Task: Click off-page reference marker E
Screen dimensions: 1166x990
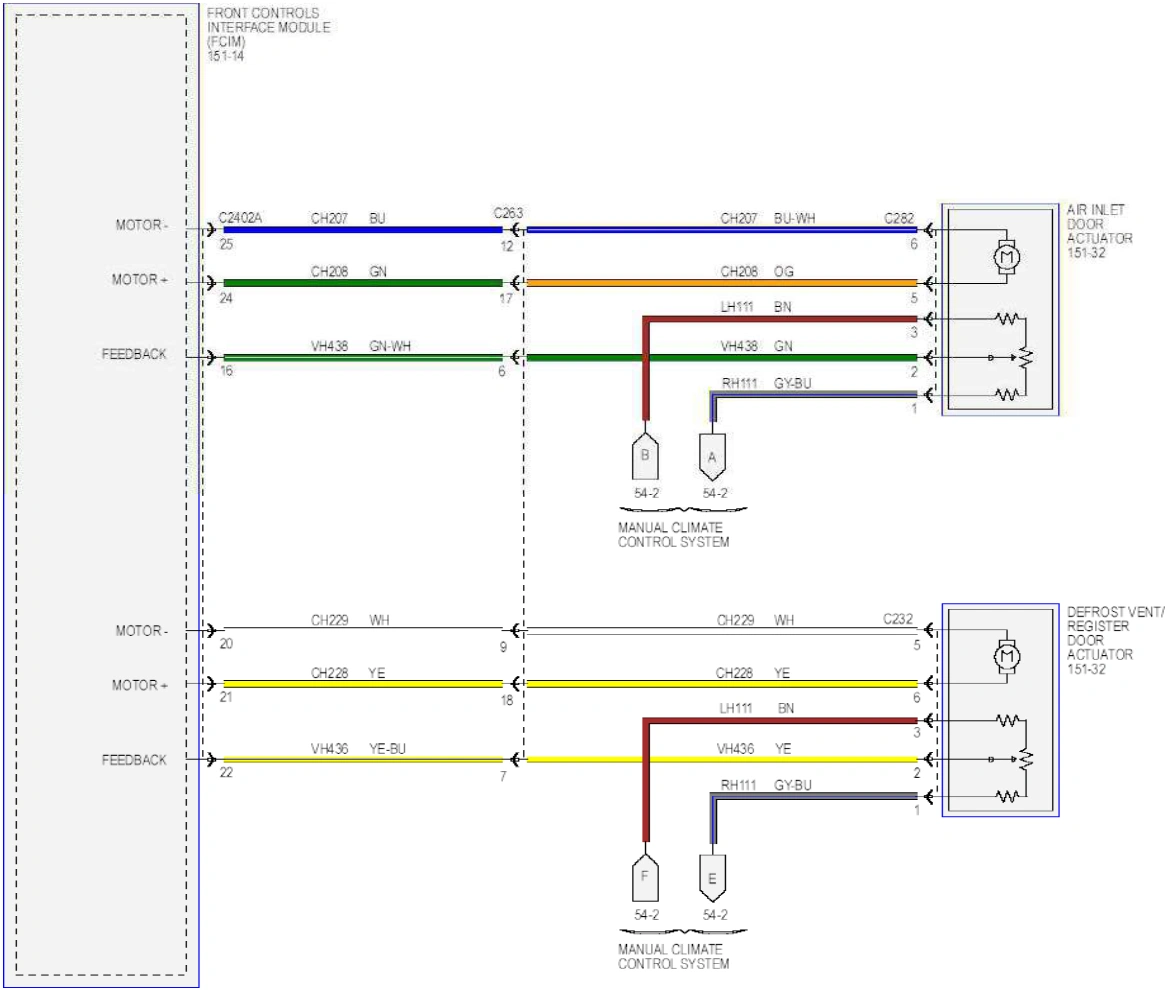Action: (x=712, y=878)
